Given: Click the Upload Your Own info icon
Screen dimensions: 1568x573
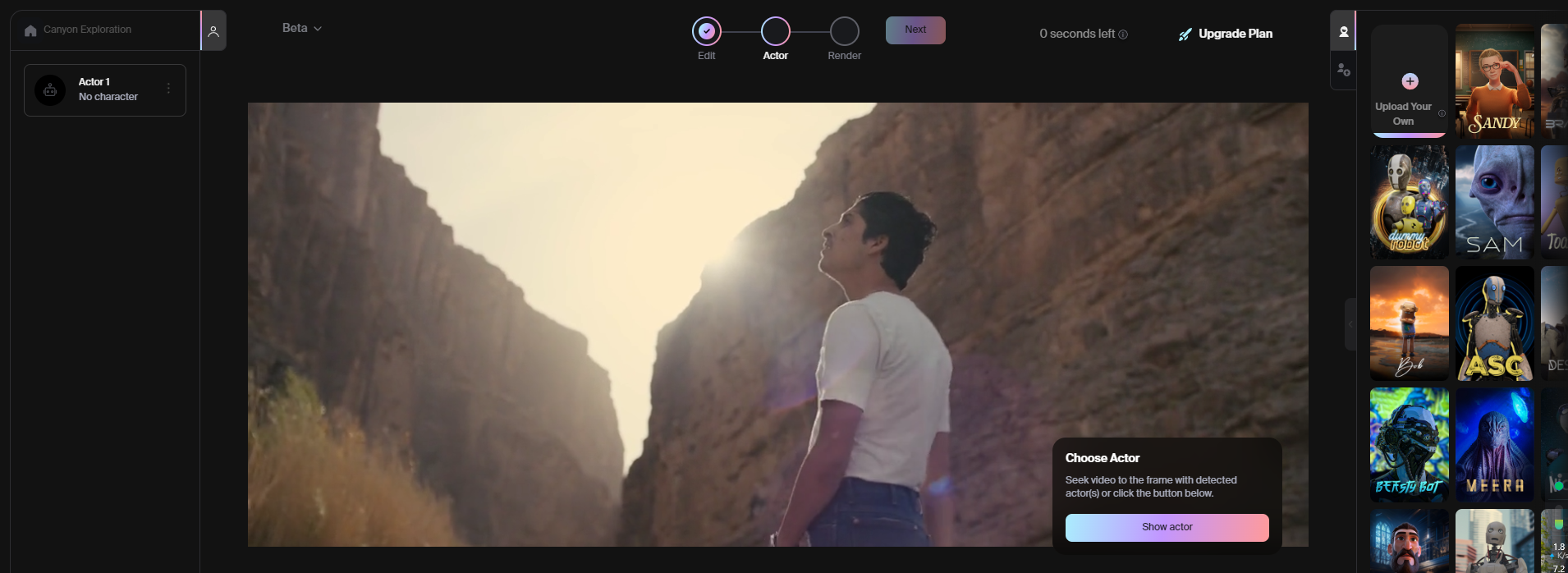Looking at the screenshot, I should (x=1442, y=114).
